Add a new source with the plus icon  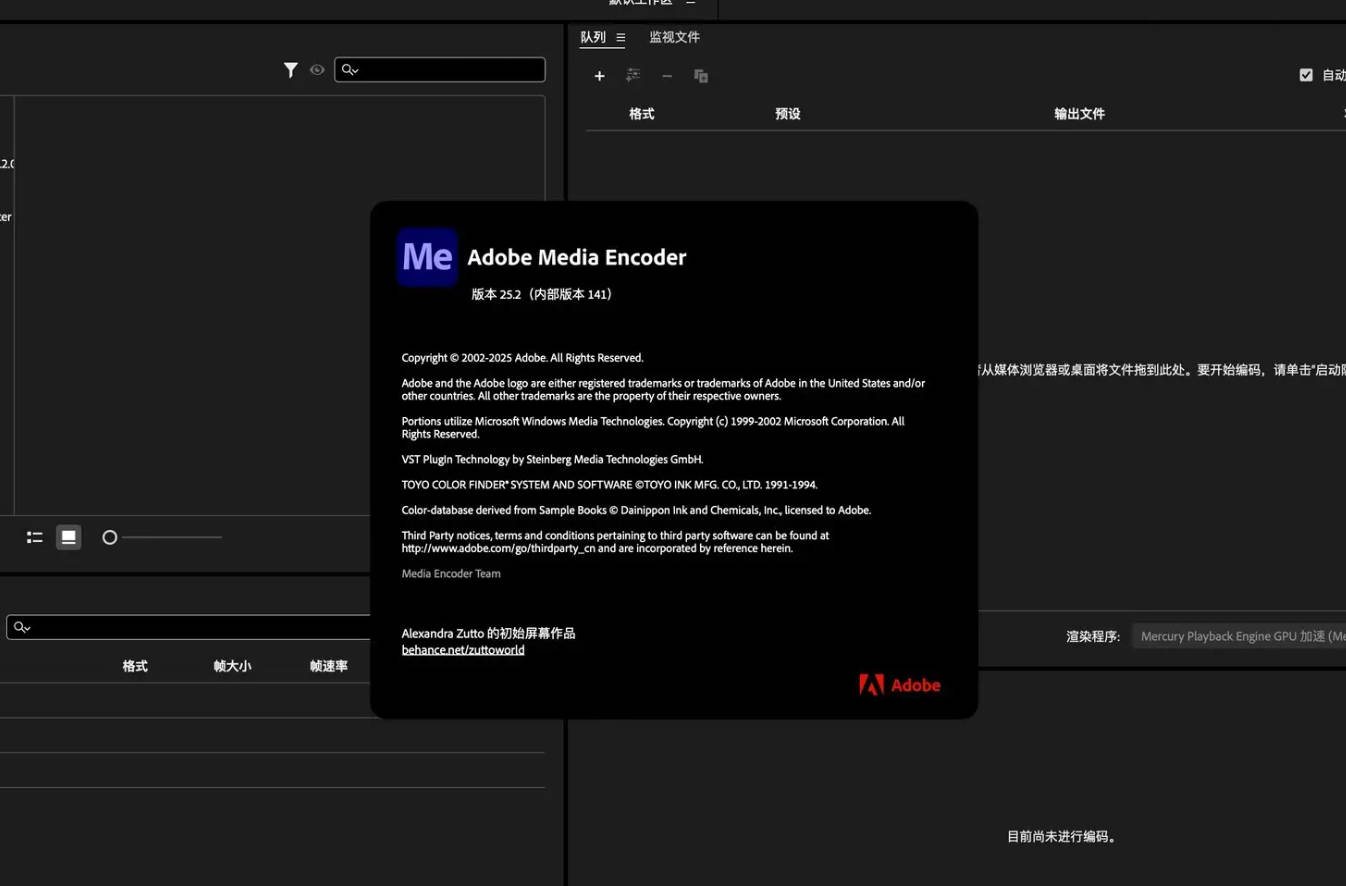coord(599,75)
